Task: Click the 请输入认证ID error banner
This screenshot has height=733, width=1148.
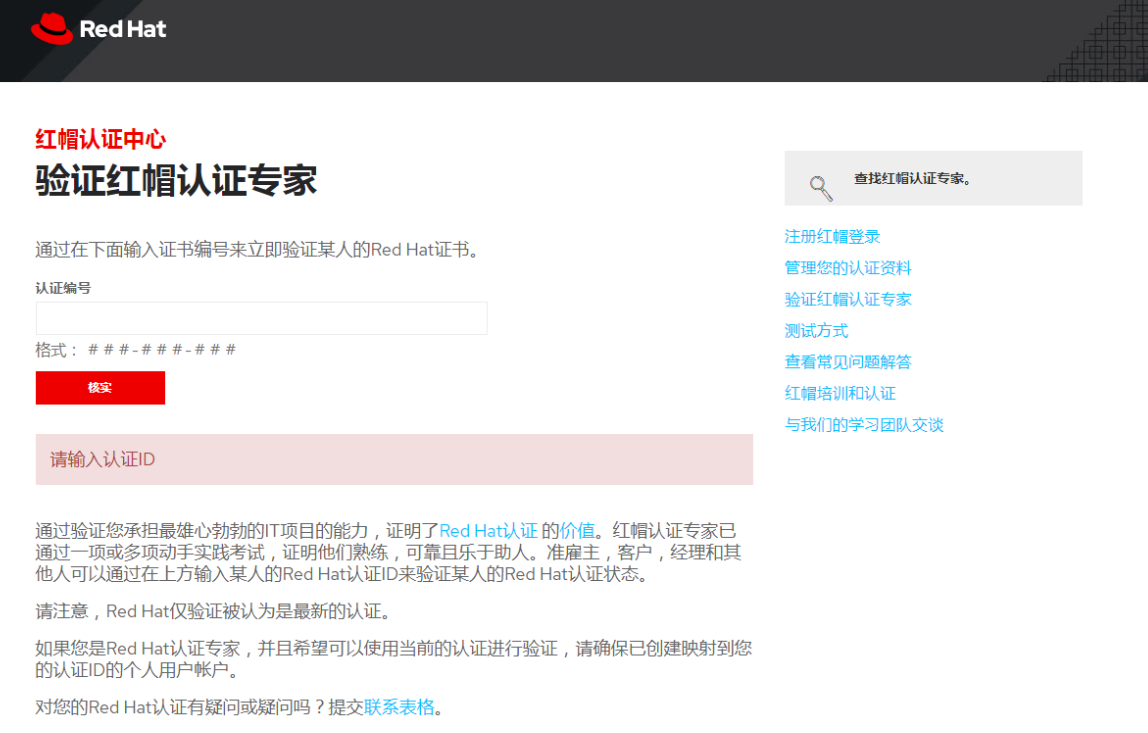Action: tap(394, 459)
